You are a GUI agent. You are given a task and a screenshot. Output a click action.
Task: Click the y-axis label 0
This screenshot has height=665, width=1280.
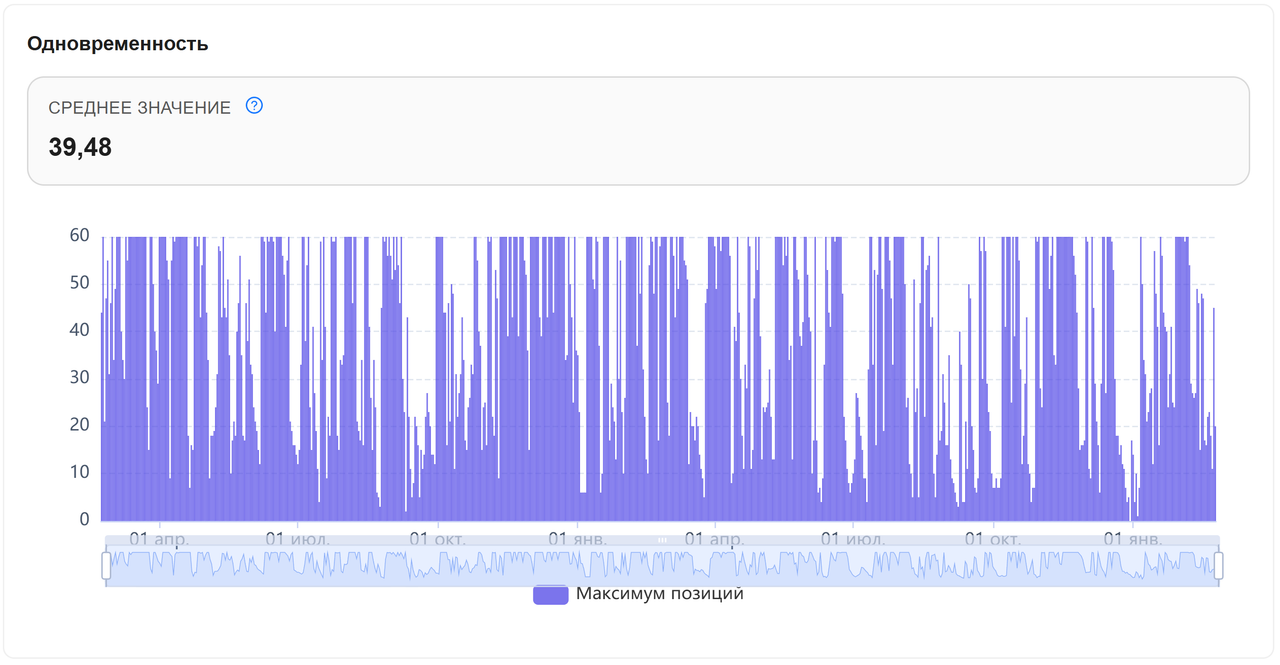[x=84, y=520]
